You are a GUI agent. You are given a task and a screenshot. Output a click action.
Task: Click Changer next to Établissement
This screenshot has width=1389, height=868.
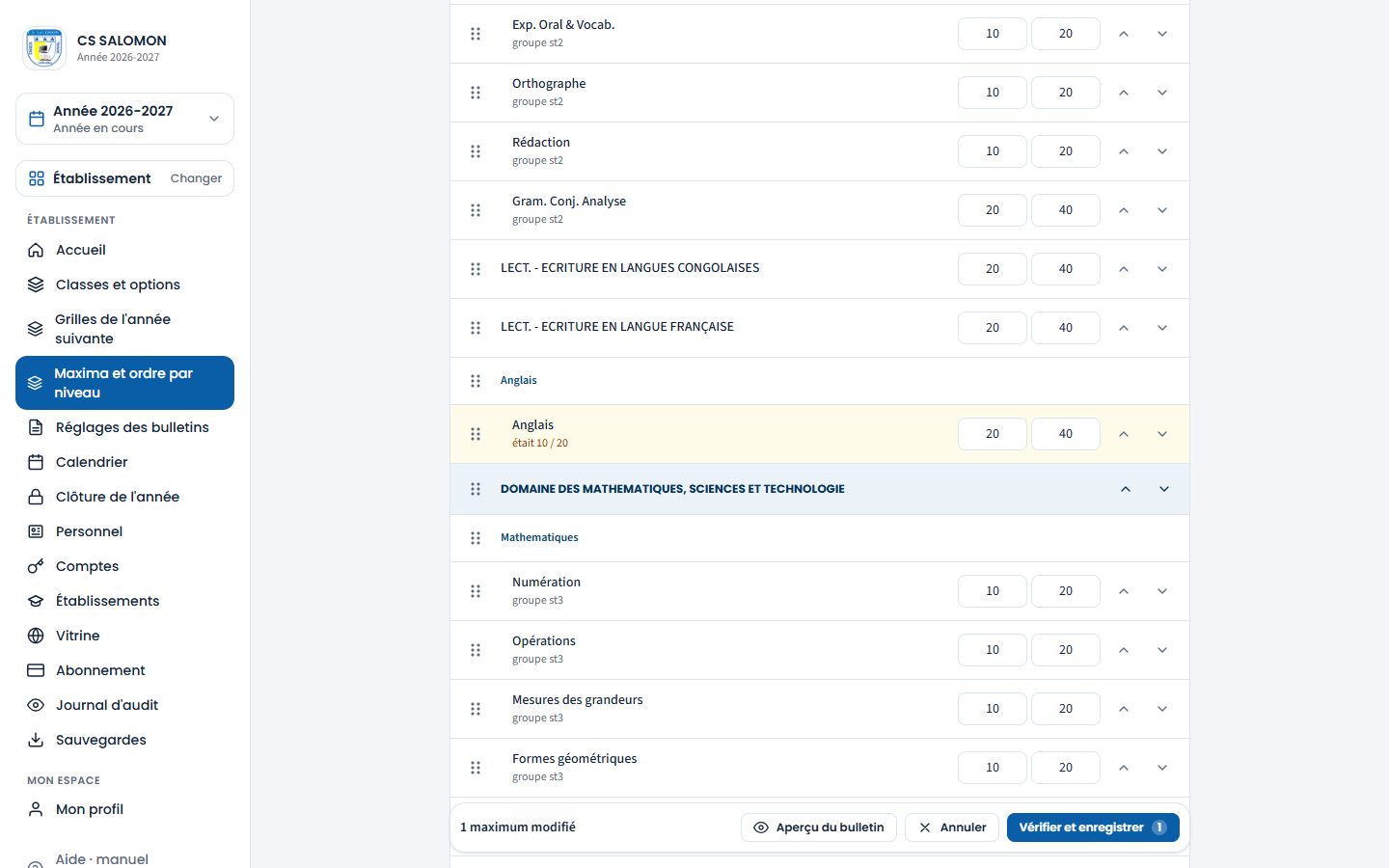(196, 178)
